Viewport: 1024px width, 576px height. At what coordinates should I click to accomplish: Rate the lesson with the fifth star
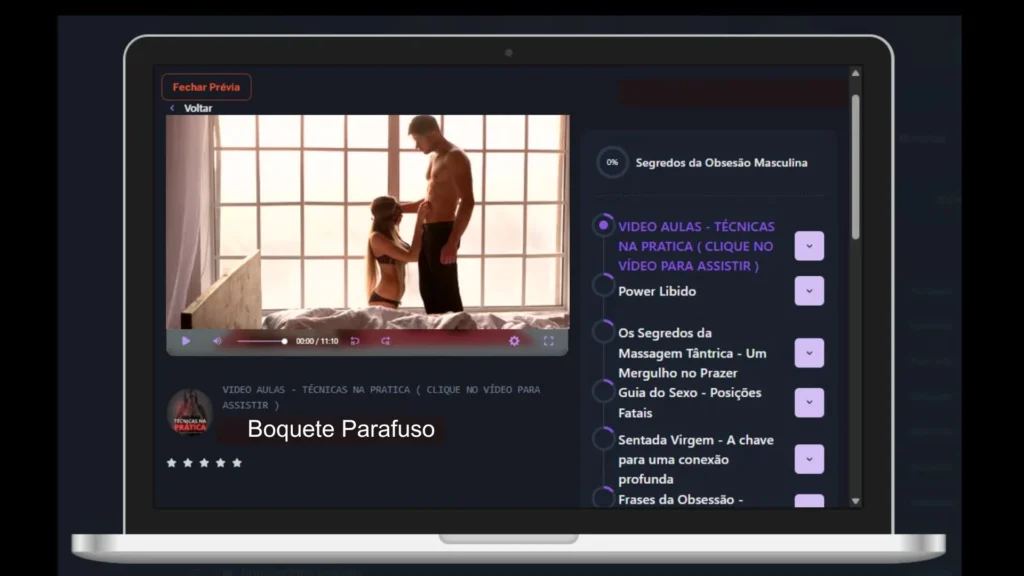click(x=237, y=463)
